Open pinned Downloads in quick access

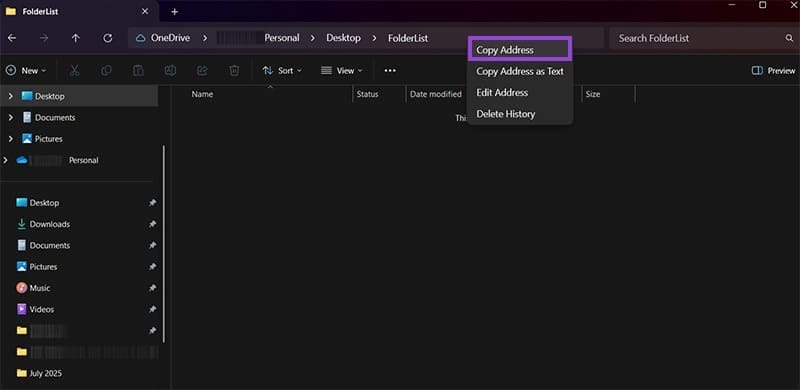[x=50, y=224]
